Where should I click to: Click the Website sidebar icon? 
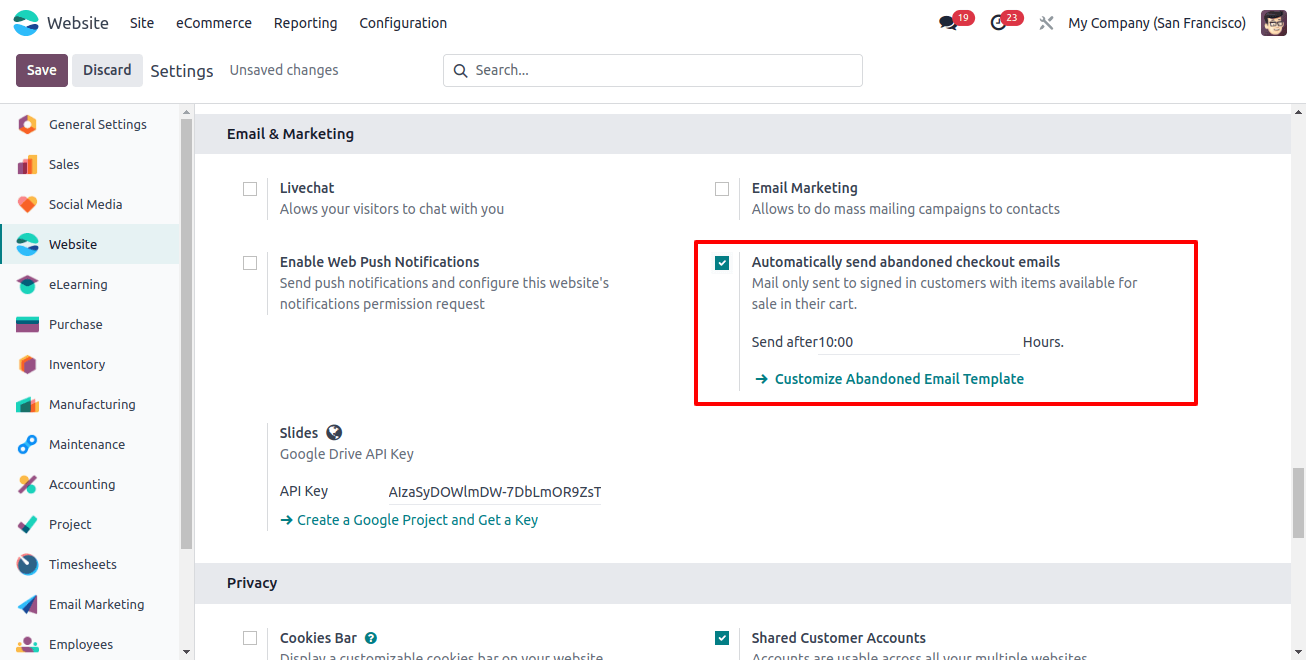(28, 245)
